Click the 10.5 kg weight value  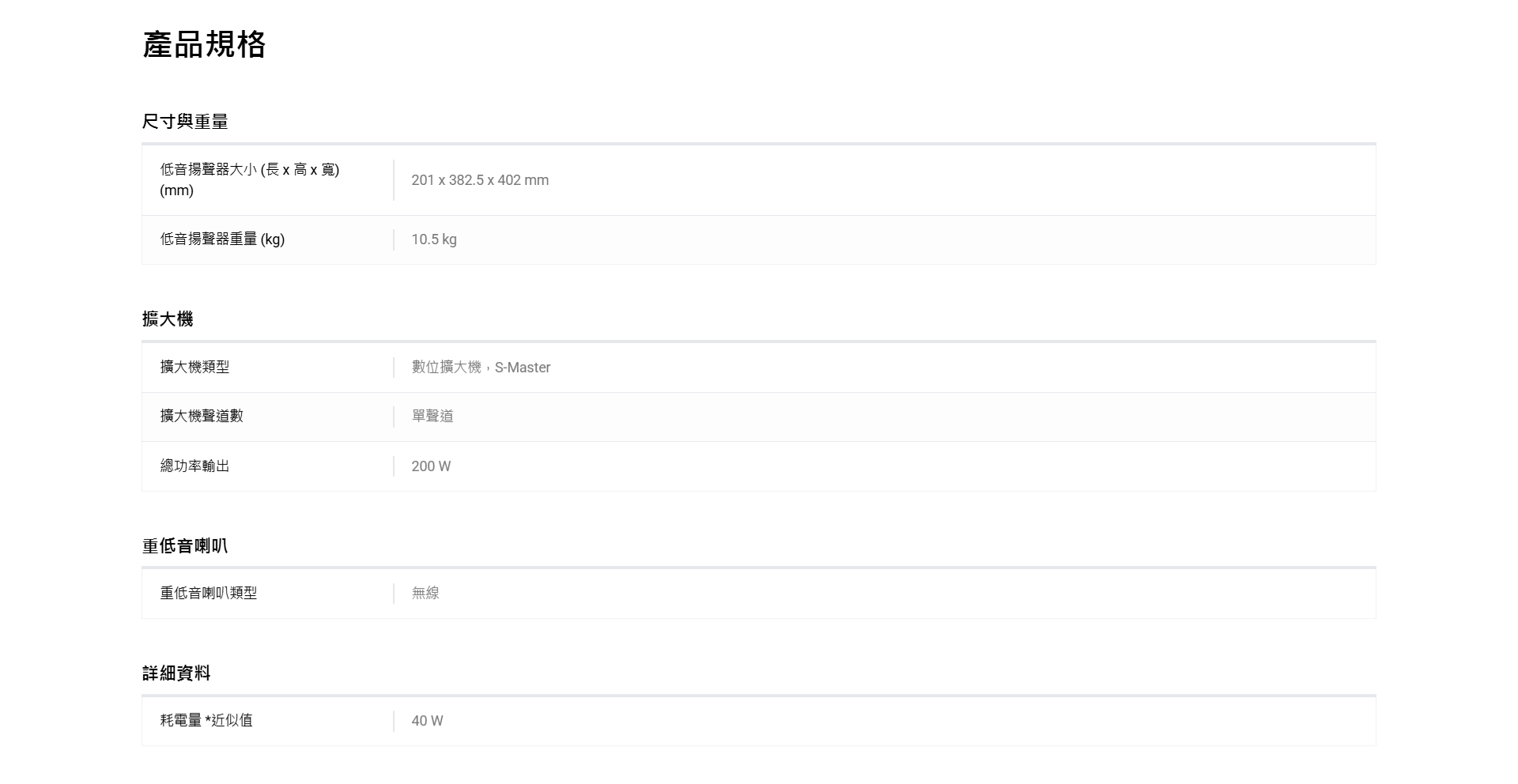433,239
